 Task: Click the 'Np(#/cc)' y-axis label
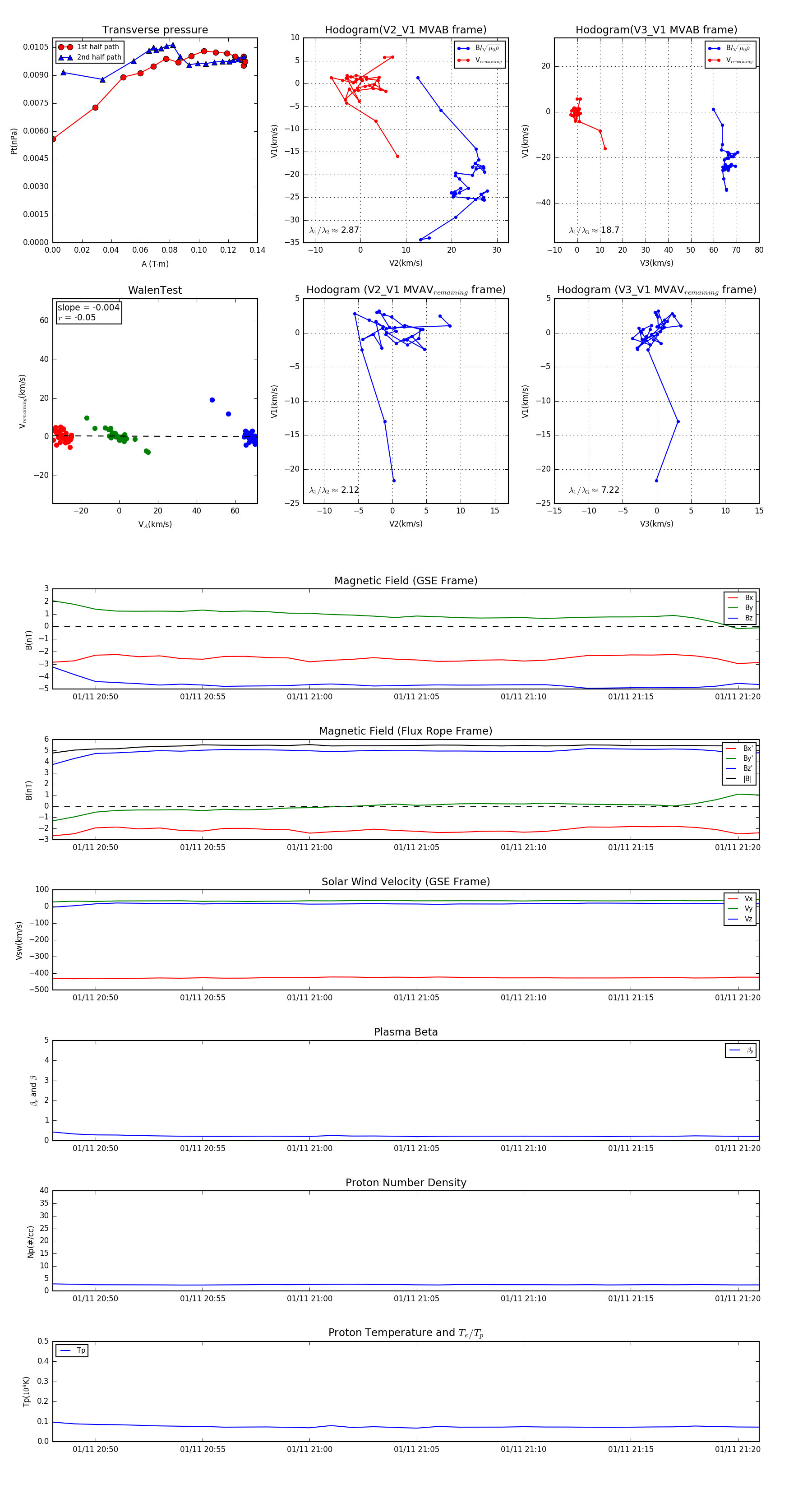point(31,1241)
